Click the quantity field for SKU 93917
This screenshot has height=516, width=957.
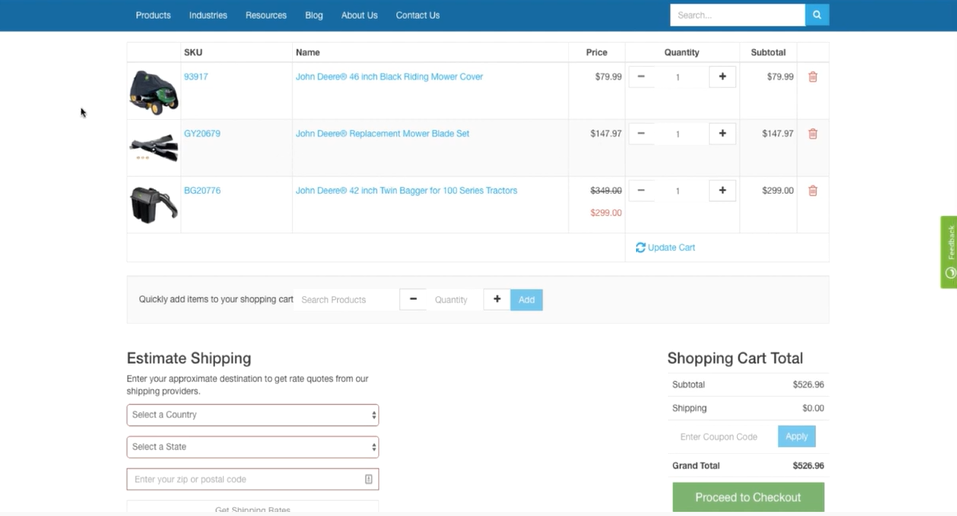(x=681, y=77)
